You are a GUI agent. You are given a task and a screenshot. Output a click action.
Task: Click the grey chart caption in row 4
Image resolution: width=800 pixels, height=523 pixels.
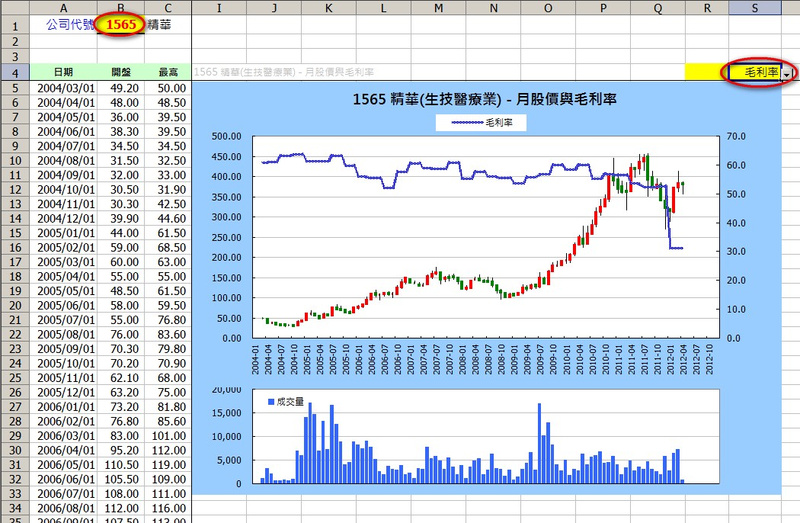284,72
